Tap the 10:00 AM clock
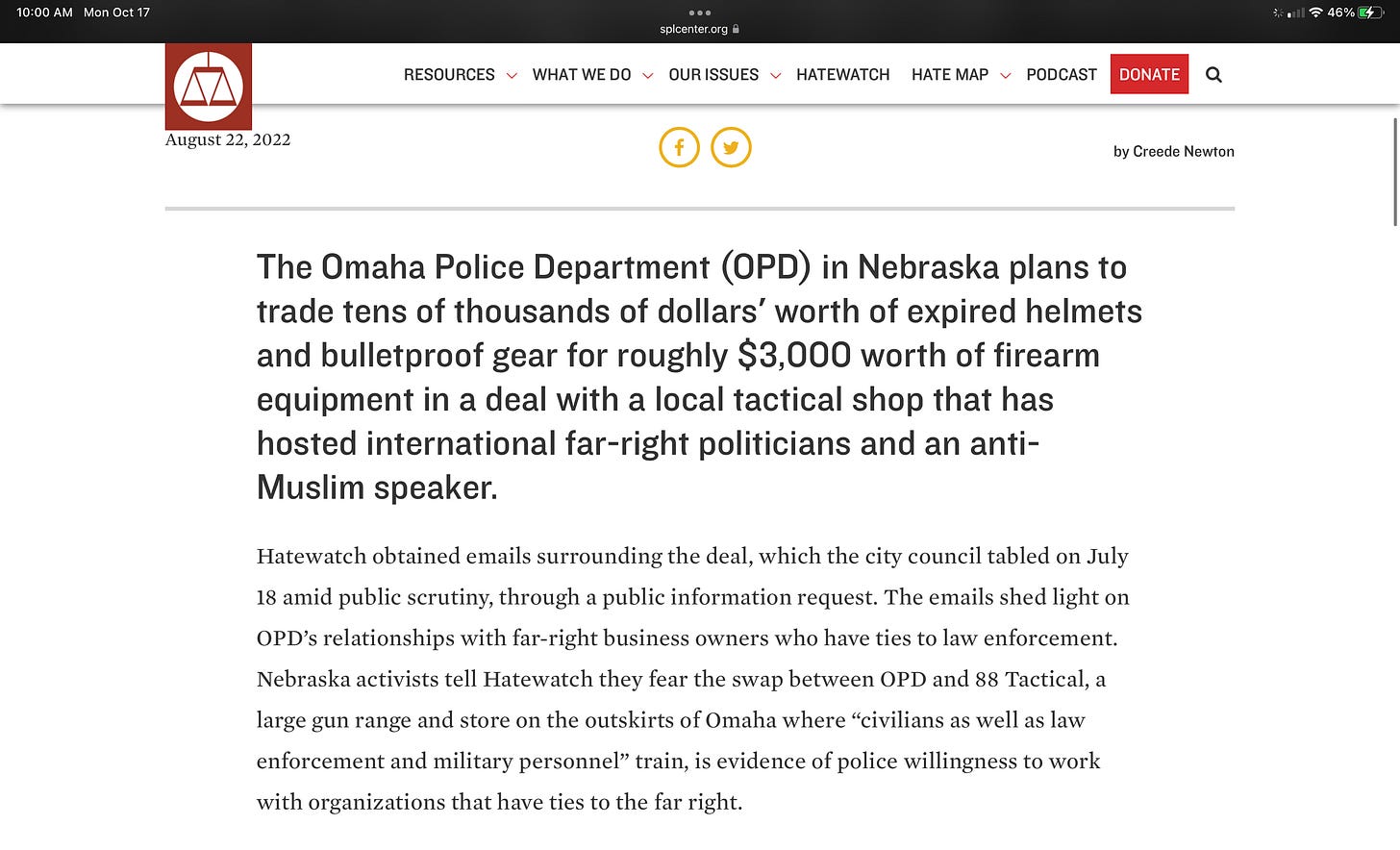 tap(44, 12)
